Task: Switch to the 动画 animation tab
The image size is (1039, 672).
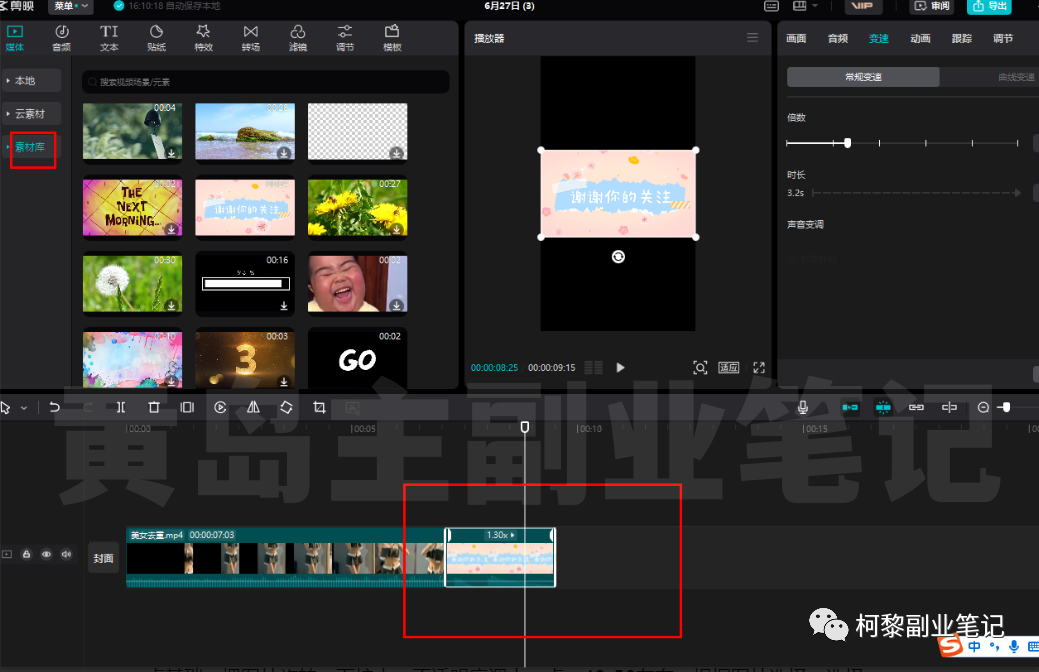Action: tap(920, 39)
